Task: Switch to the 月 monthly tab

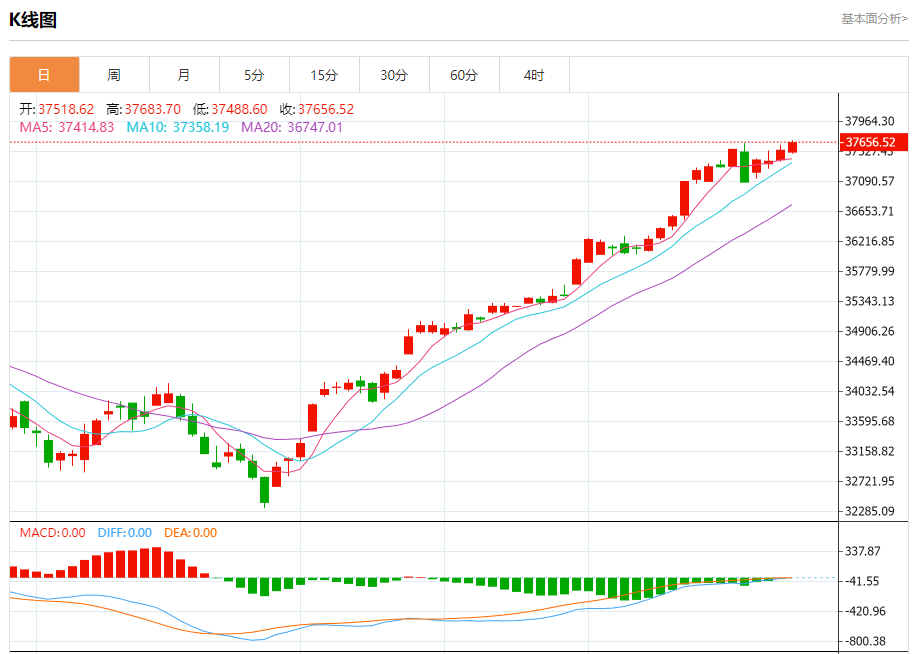Action: point(184,75)
